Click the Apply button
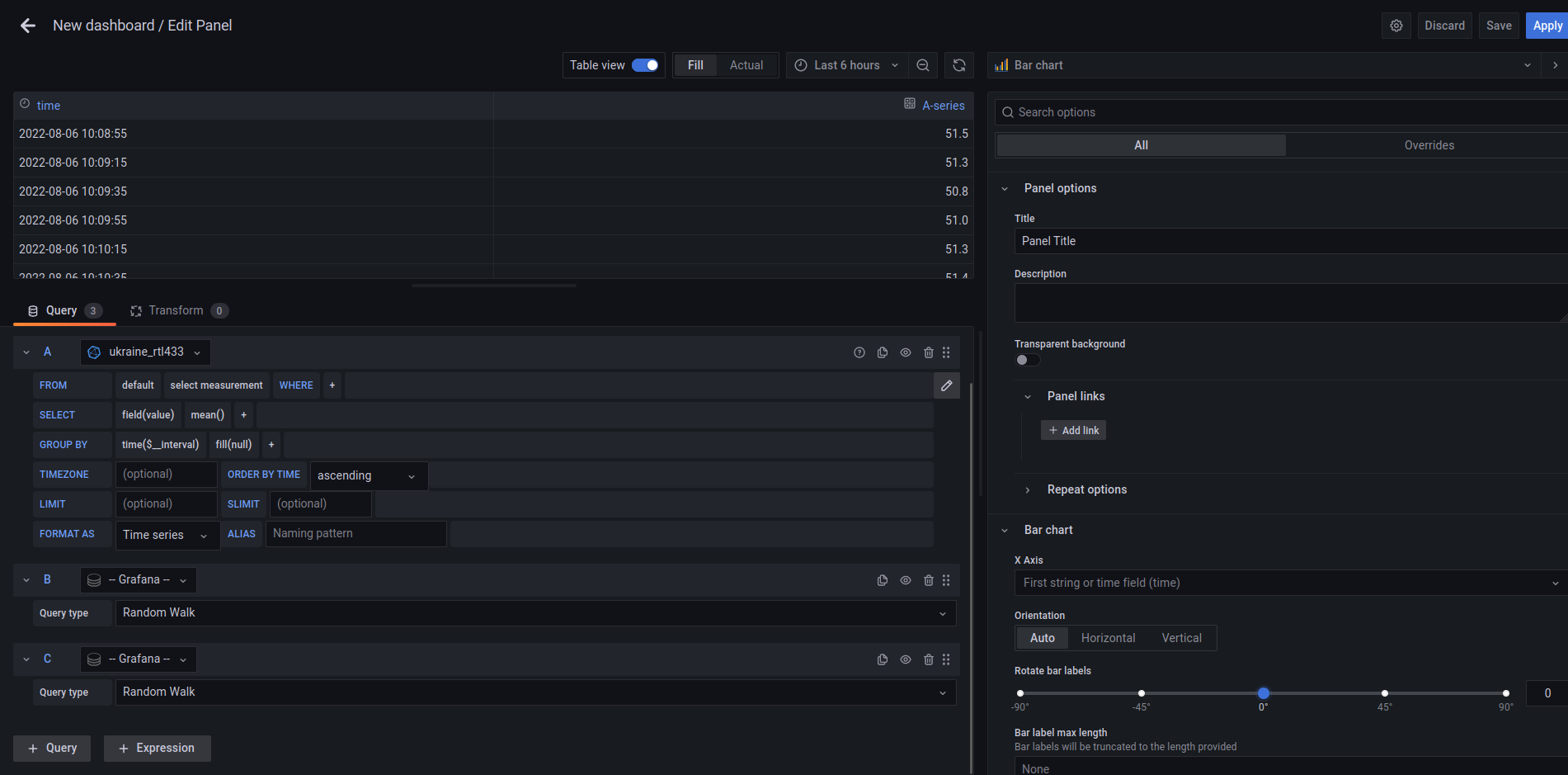 pyautogui.click(x=1547, y=25)
